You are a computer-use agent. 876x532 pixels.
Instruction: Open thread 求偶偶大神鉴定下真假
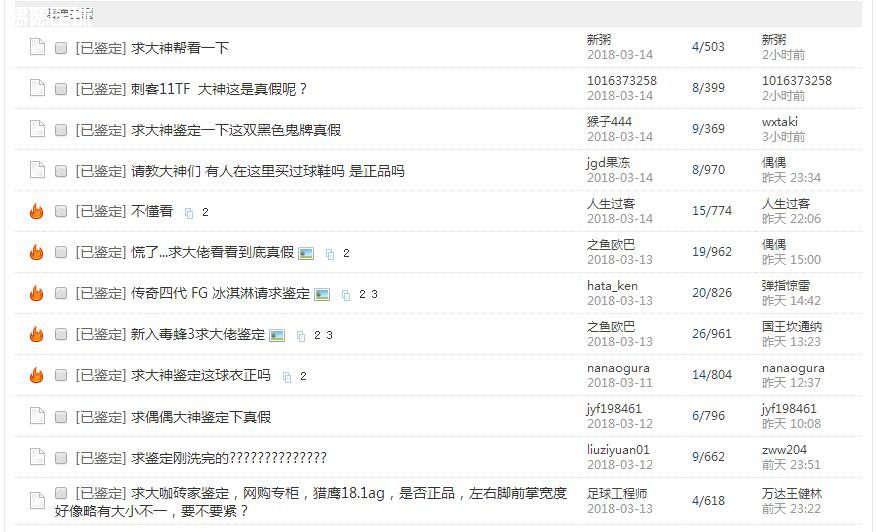(x=201, y=417)
